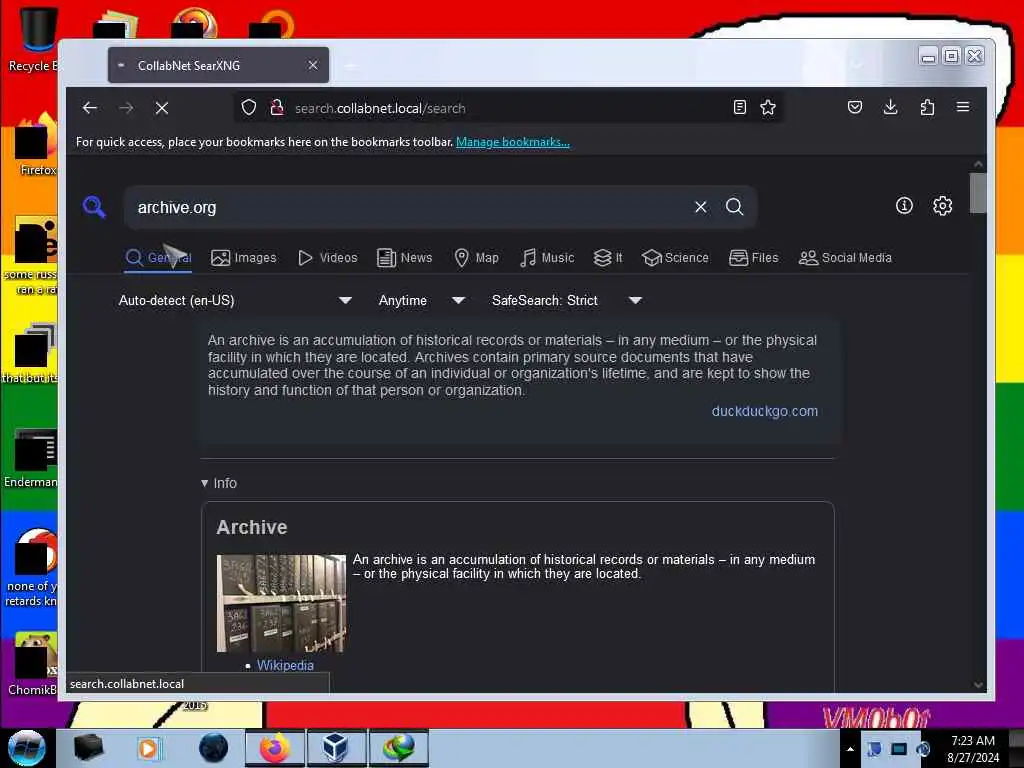
Task: Open the Firefox hamburger menu
Action: pyautogui.click(x=963, y=107)
